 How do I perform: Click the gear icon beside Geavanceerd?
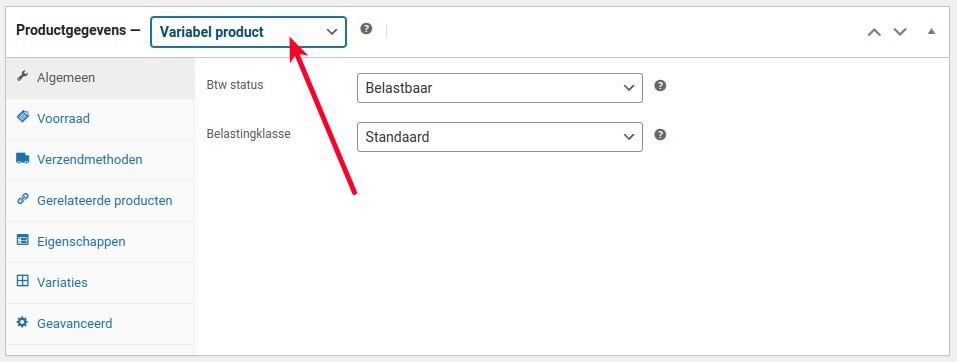[23, 322]
